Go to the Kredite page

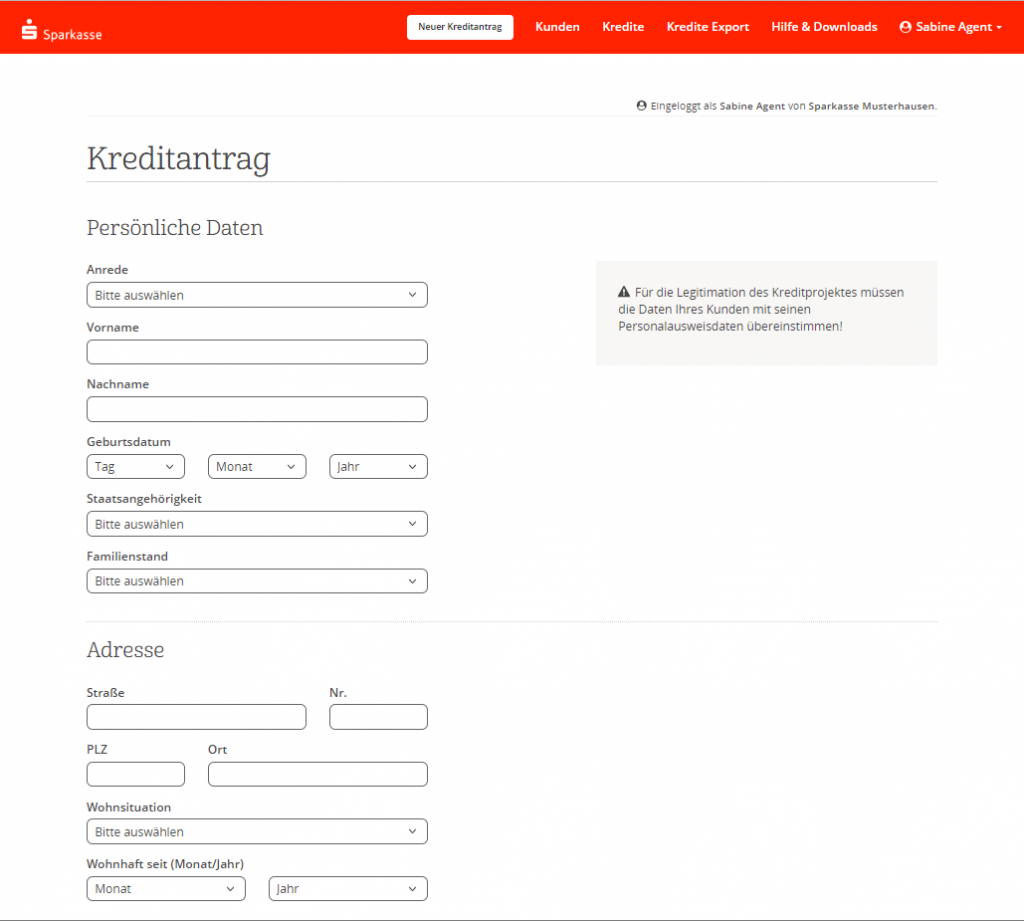click(623, 27)
